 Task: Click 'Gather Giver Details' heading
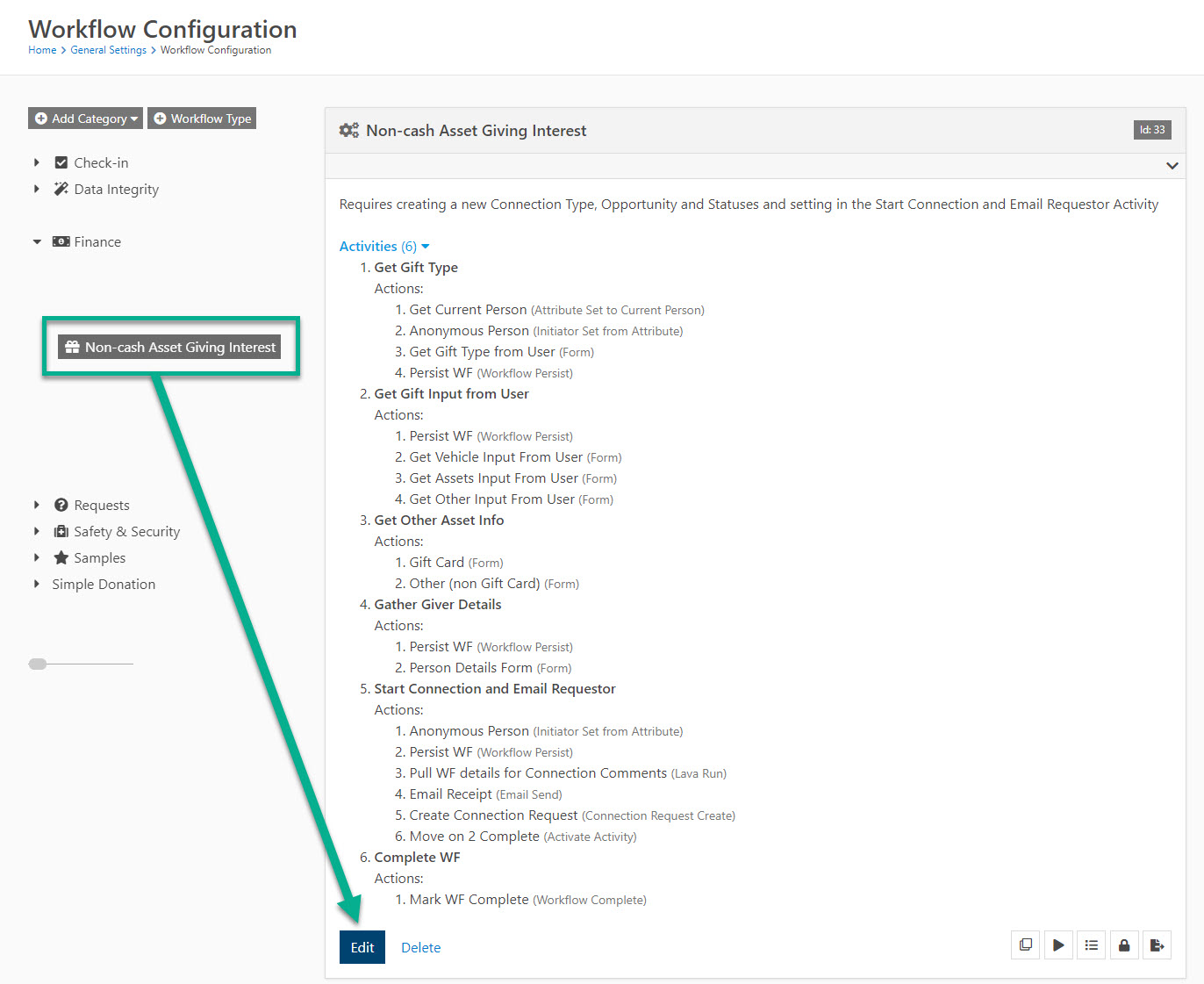coord(438,605)
